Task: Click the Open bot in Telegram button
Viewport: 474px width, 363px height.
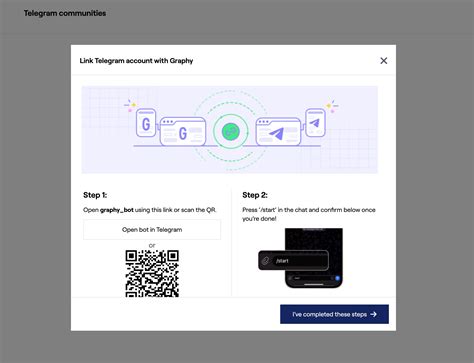Action: [152, 230]
